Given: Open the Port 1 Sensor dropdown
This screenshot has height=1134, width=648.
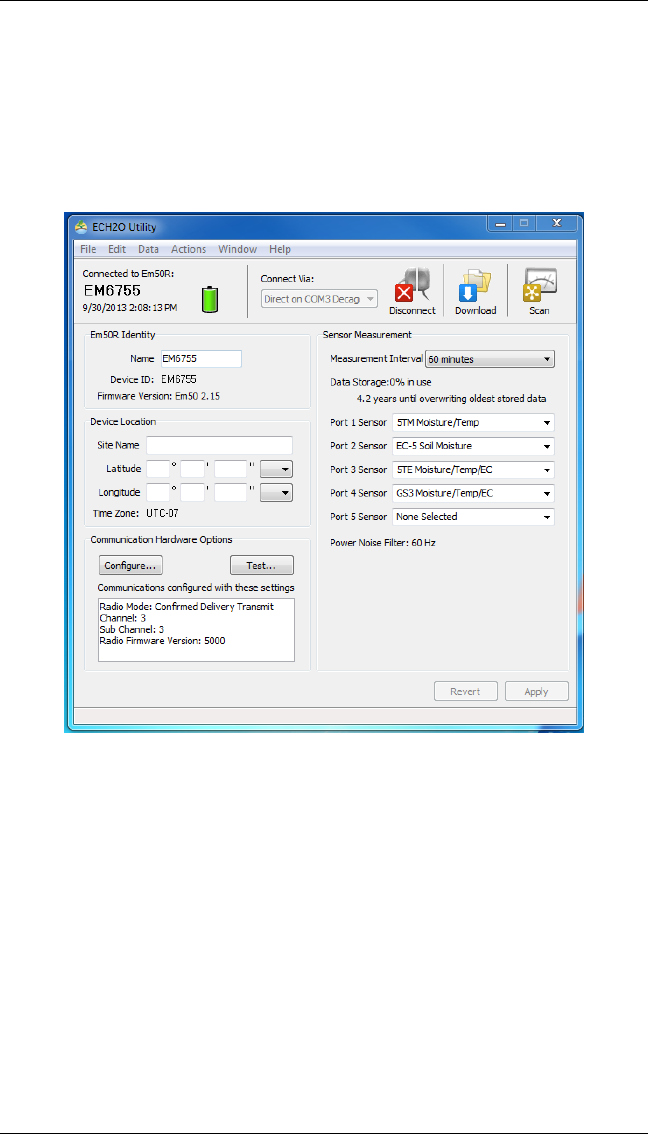Looking at the screenshot, I should (x=473, y=422).
